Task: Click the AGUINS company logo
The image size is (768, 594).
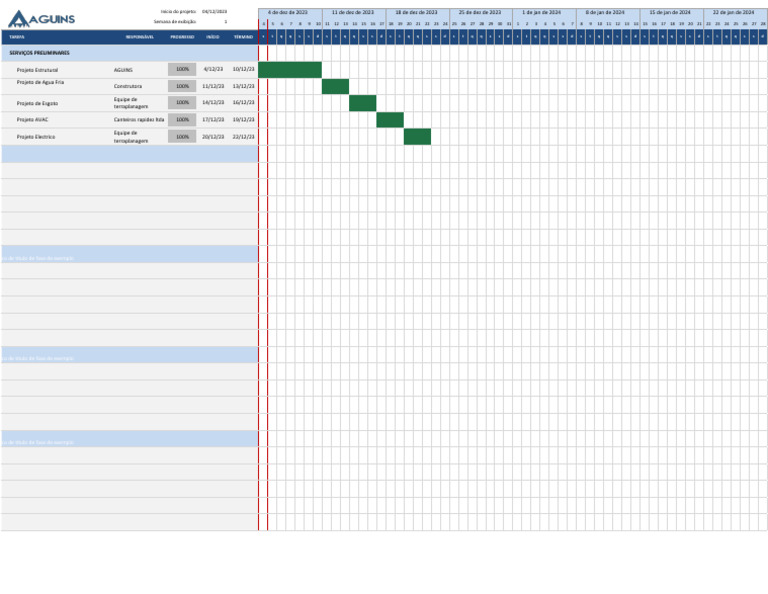Action: pyautogui.click(x=42, y=19)
